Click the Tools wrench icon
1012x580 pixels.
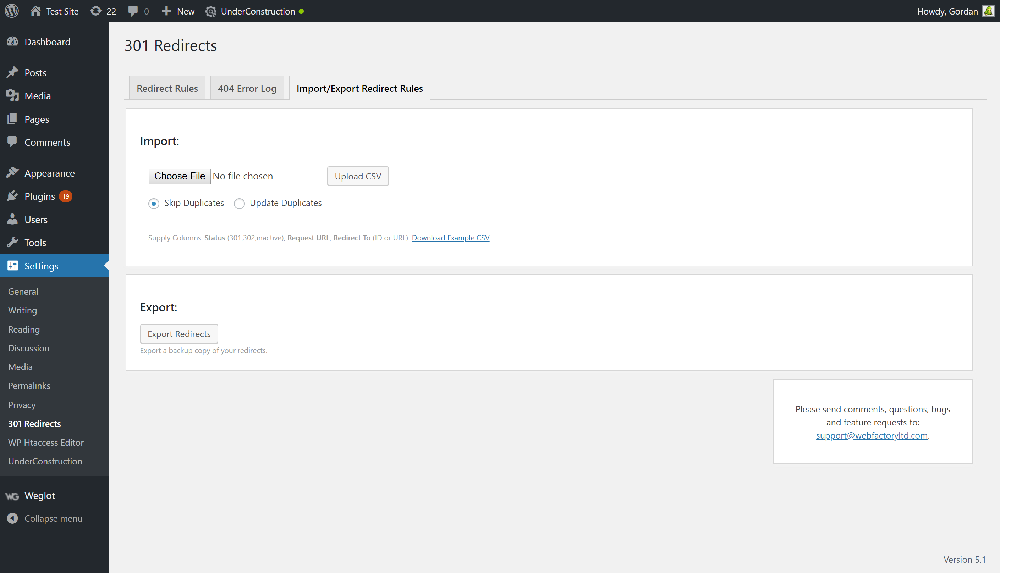(x=12, y=243)
